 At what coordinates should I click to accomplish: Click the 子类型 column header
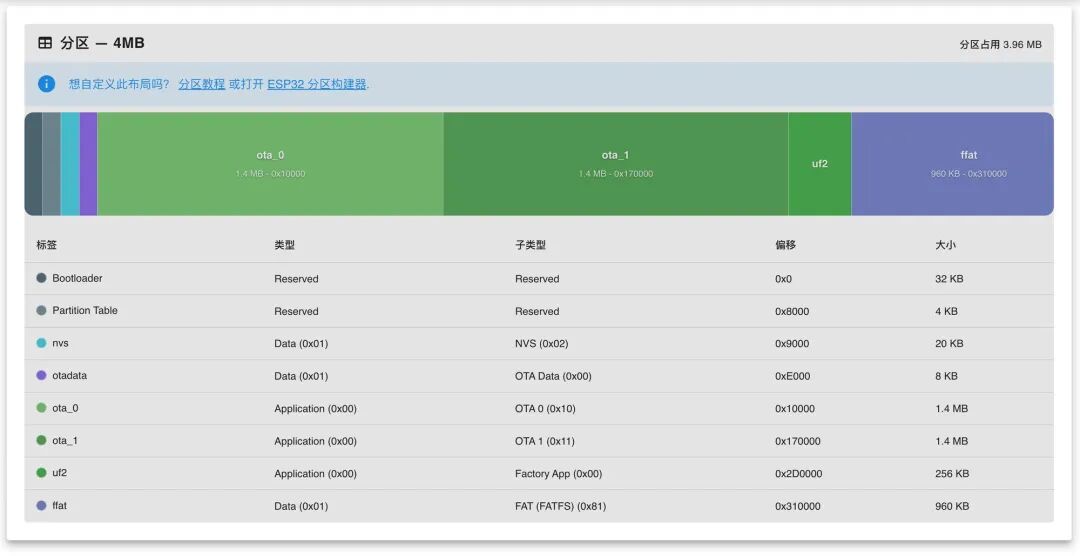pyautogui.click(x=530, y=245)
